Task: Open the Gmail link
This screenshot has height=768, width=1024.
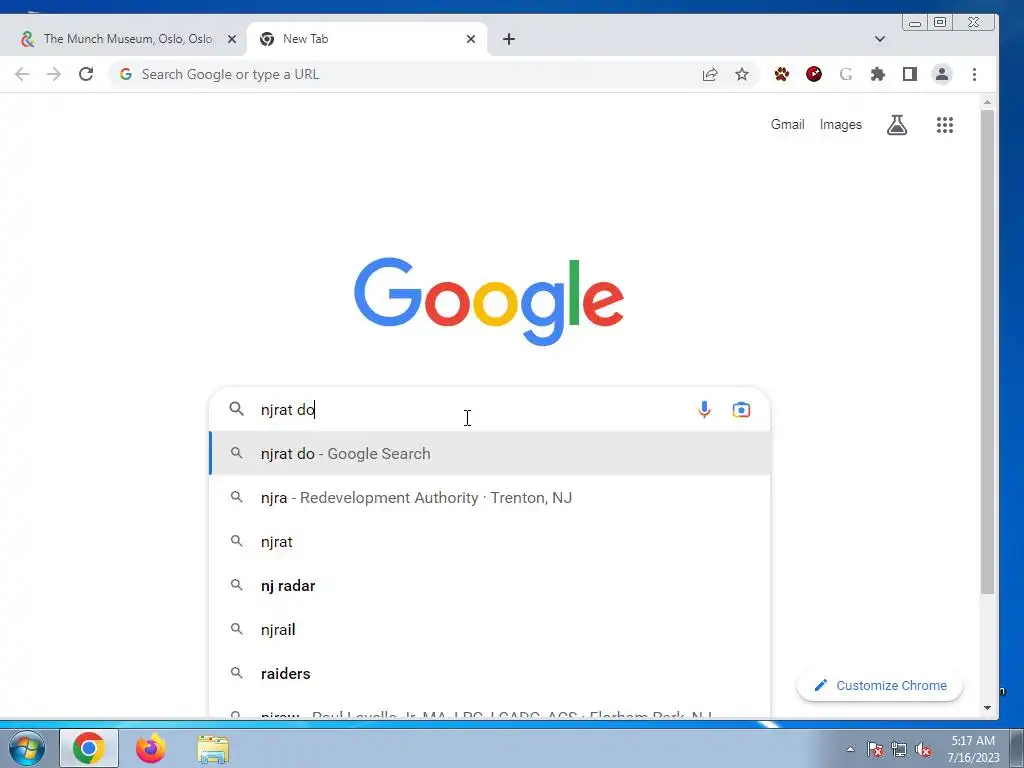Action: pos(787,125)
